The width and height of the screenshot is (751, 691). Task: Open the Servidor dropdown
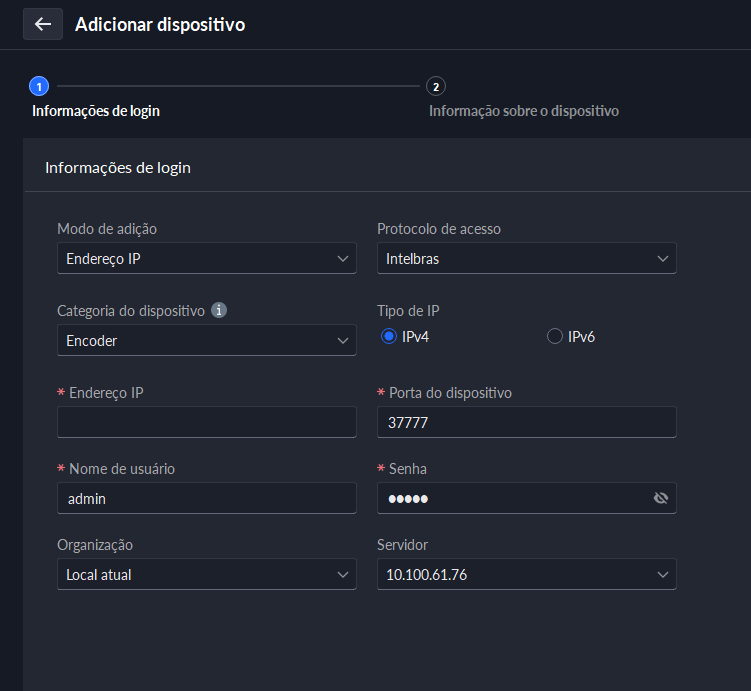(x=526, y=574)
